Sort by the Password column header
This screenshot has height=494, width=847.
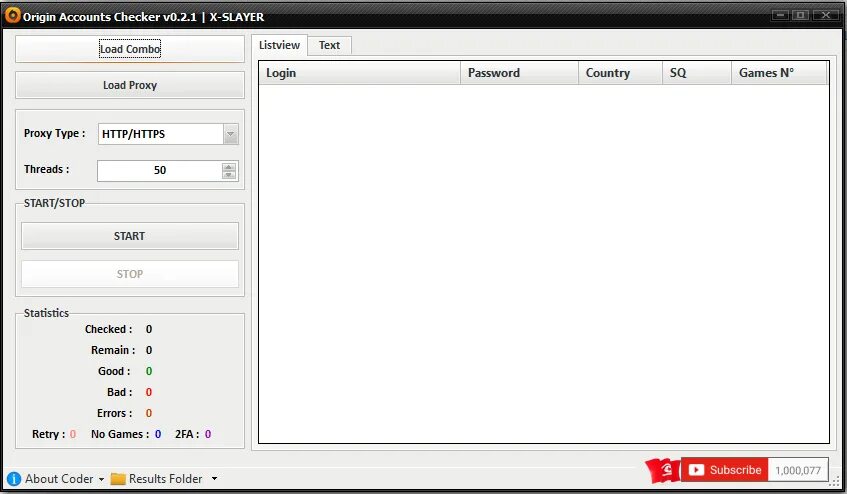tap(519, 73)
